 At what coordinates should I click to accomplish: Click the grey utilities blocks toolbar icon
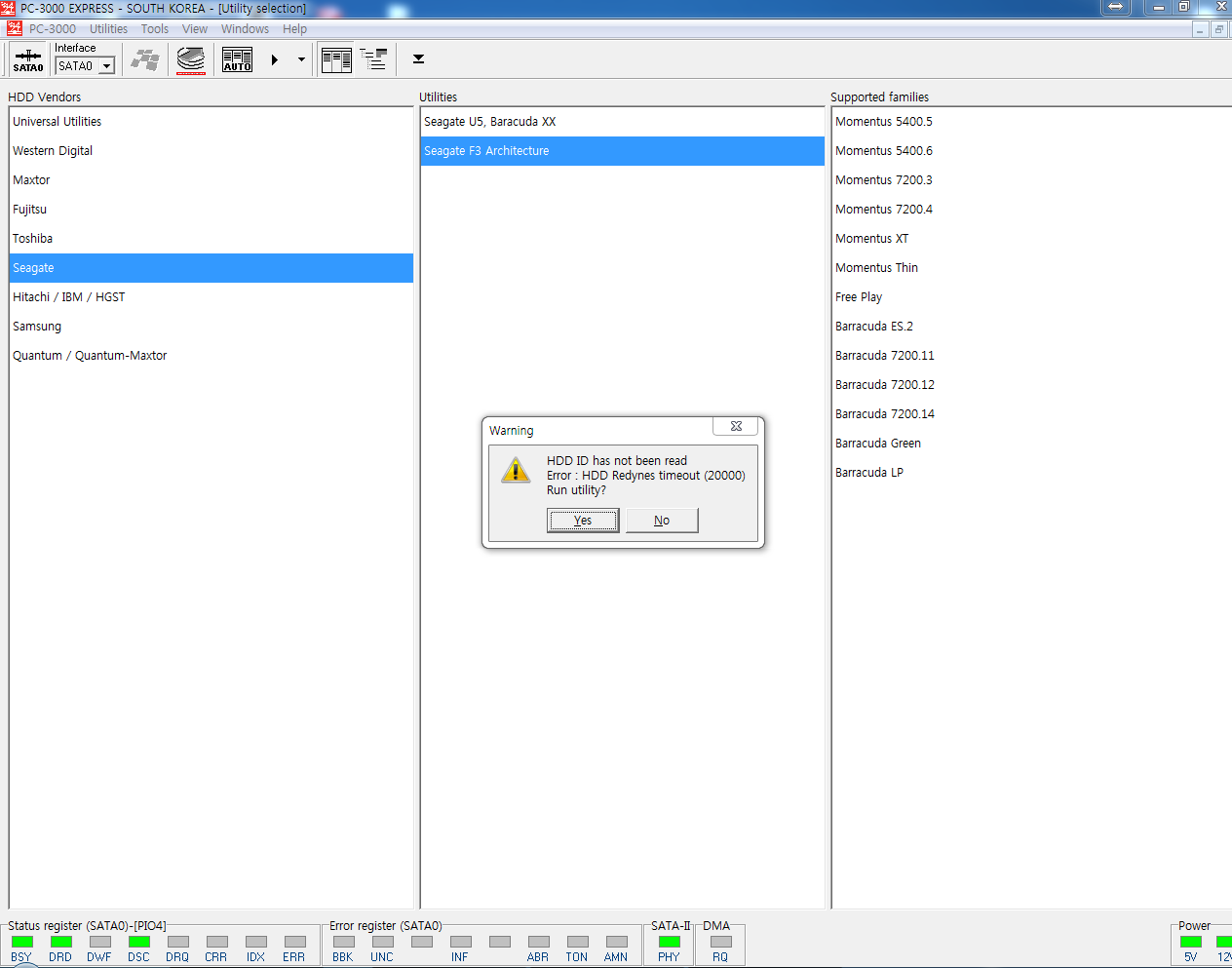146,59
